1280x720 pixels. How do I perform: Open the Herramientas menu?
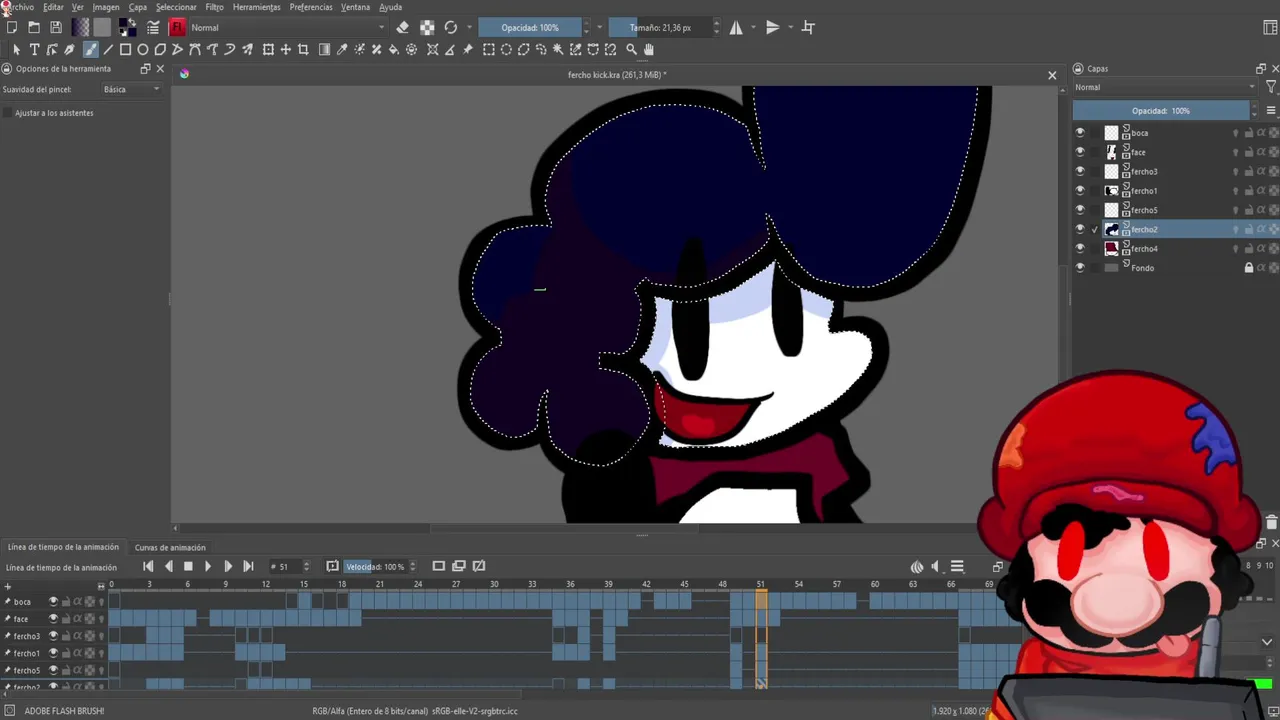pos(256,7)
